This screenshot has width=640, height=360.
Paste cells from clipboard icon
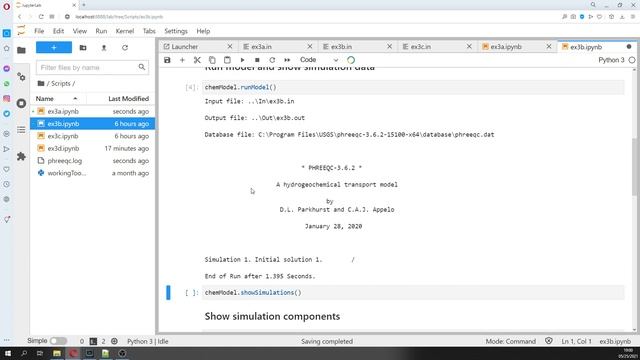click(x=227, y=60)
